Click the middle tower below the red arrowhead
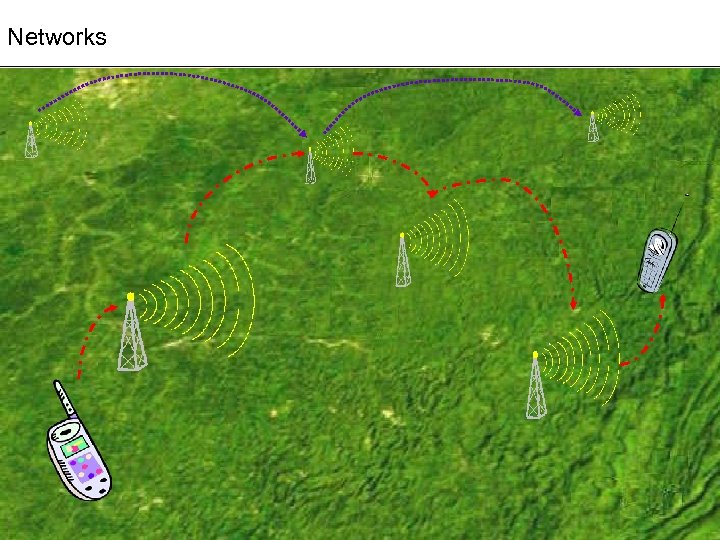This screenshot has width=720, height=540. tap(403, 260)
